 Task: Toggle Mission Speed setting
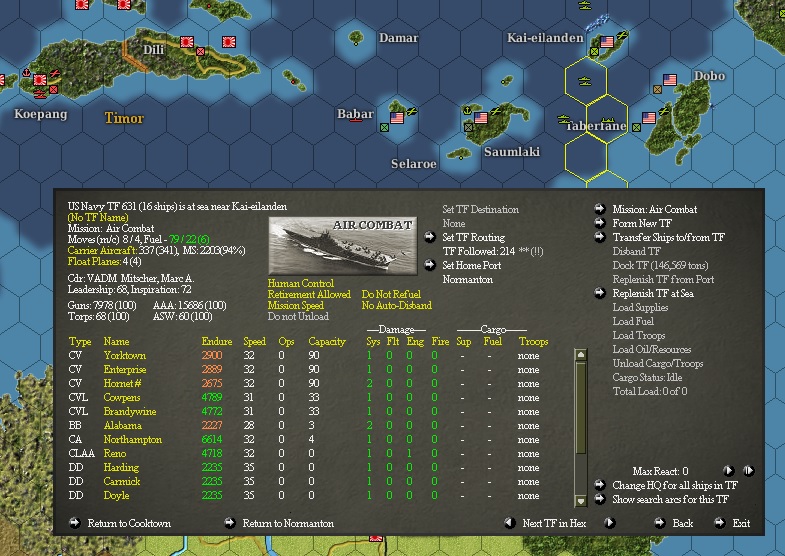tap(295, 305)
